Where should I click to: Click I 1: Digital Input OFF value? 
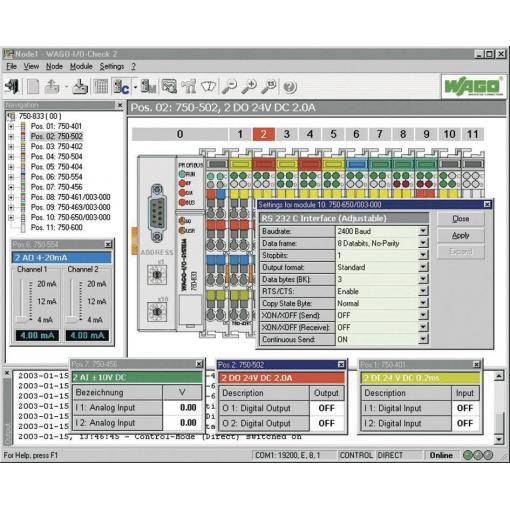pos(465,408)
